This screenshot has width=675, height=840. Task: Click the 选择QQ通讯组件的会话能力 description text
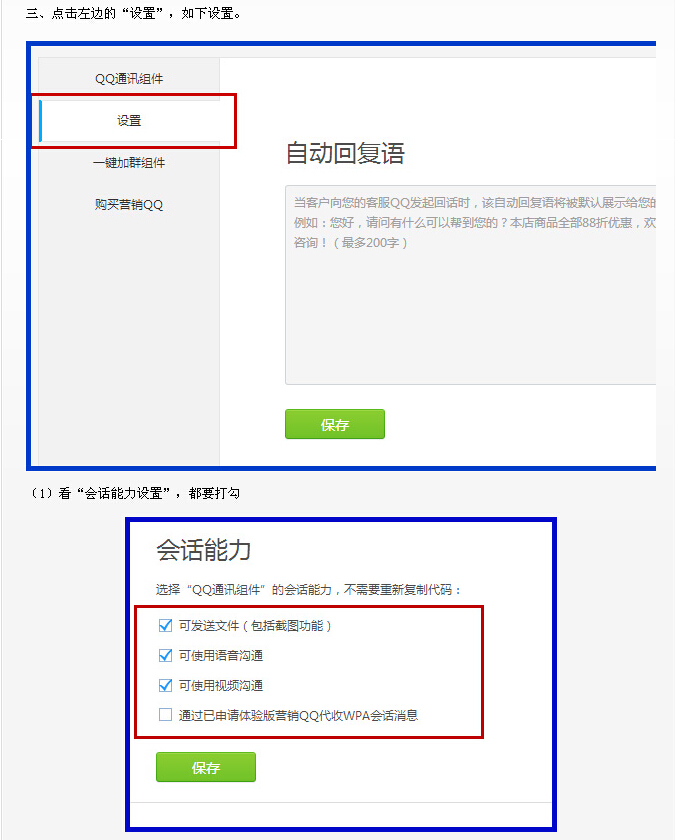[x=309, y=590]
